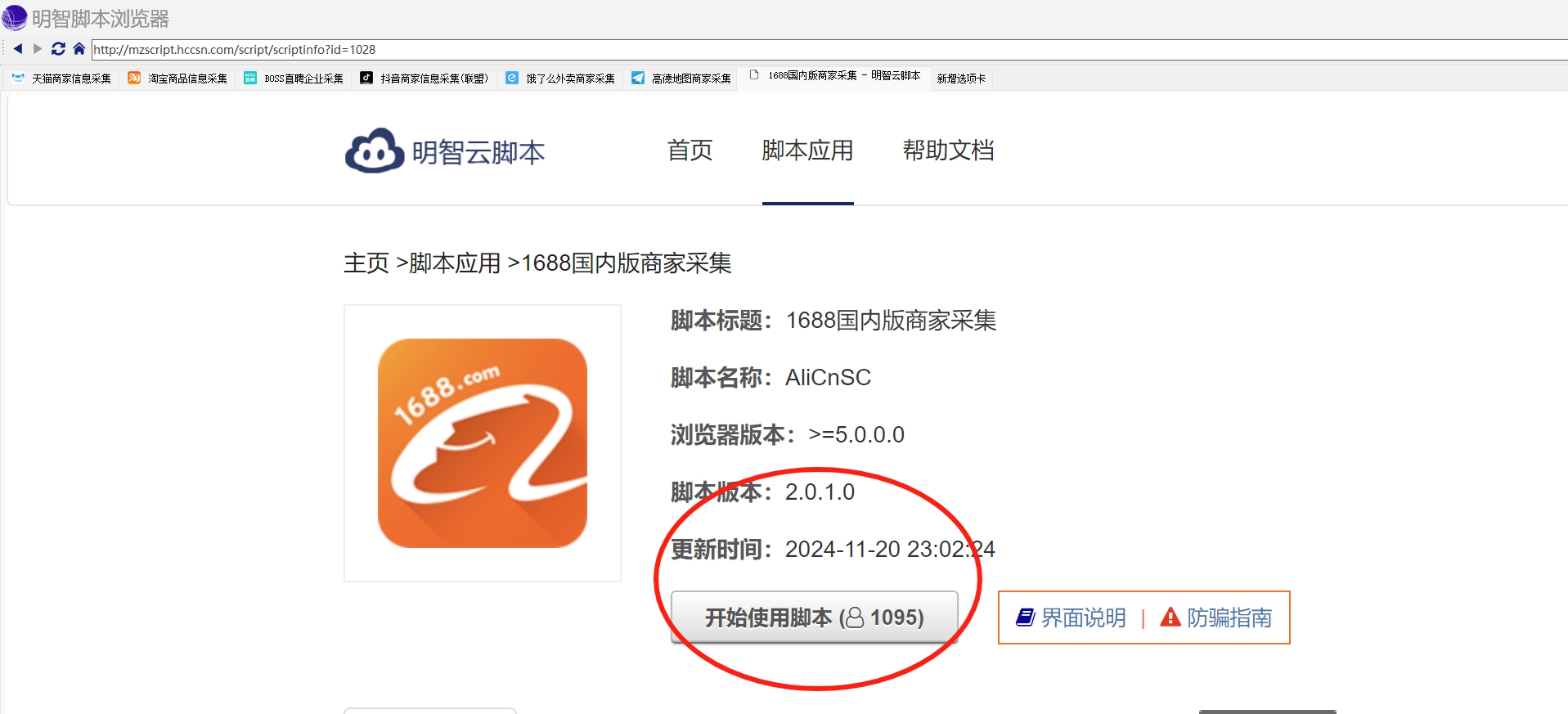Click 脚本应用 breadcrumb link
The width and height of the screenshot is (1568, 714).
click(x=455, y=263)
